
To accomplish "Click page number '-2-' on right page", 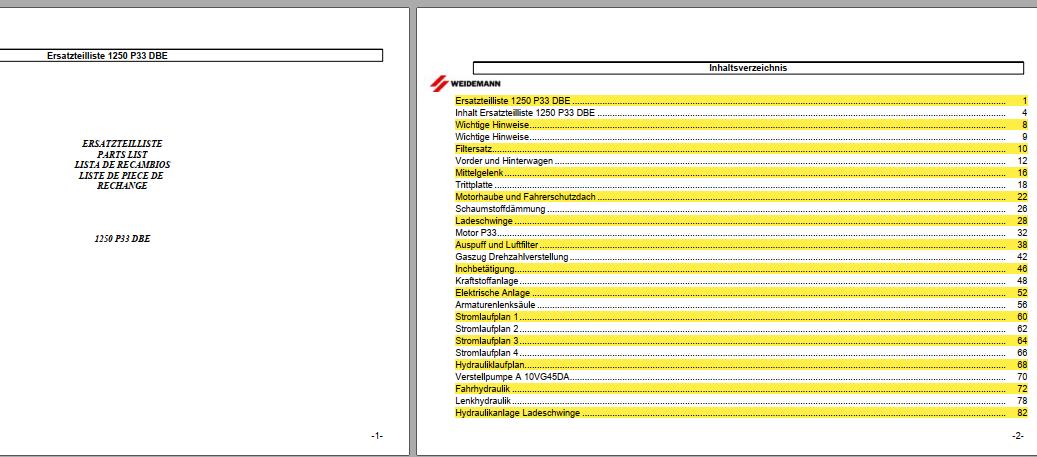I will tap(1017, 435).
